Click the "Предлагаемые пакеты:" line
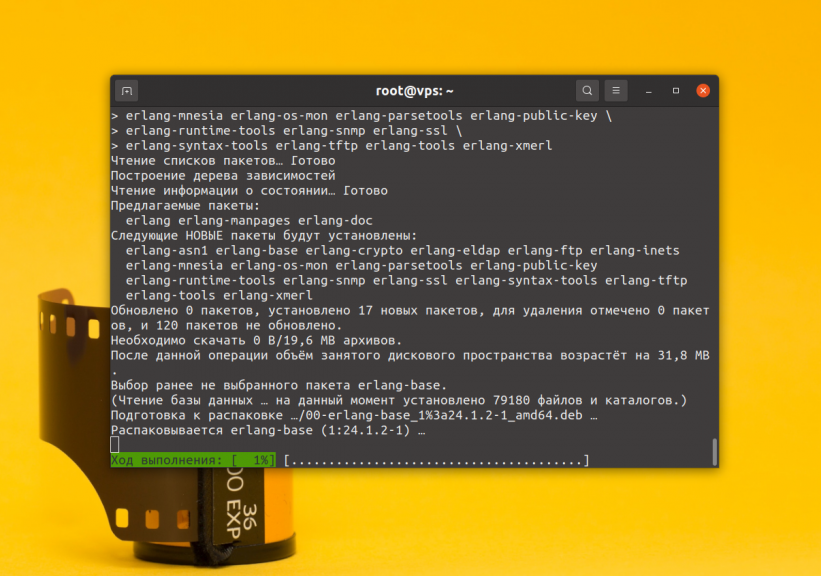Screen dimensions: 821x576 (185, 206)
